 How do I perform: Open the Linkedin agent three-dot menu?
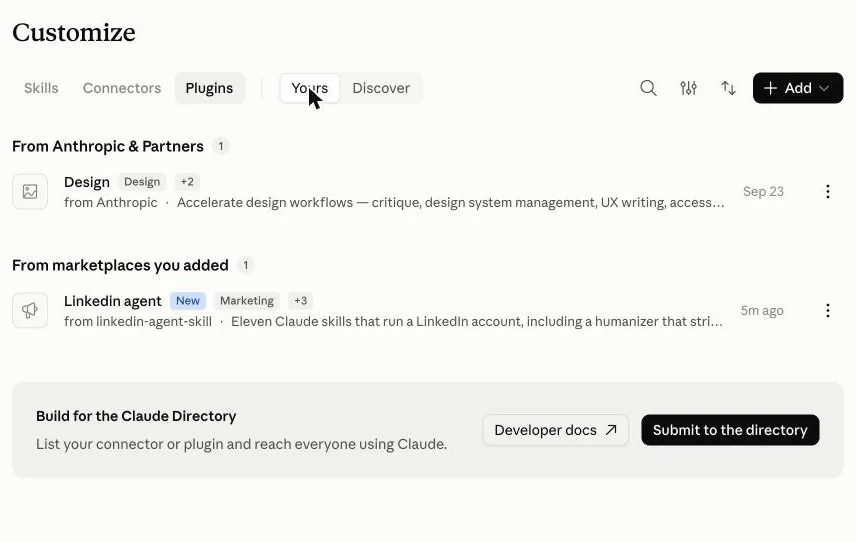point(828,311)
